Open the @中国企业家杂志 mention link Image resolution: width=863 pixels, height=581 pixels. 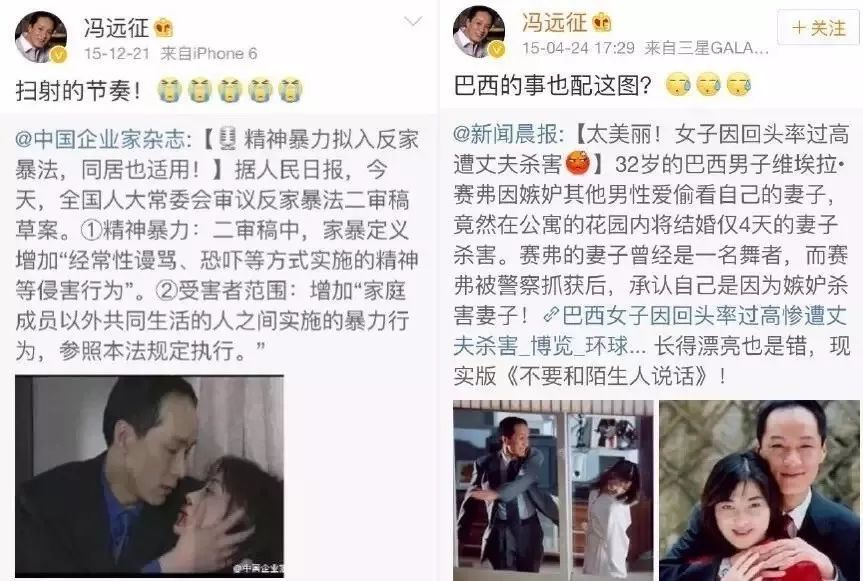[x=103, y=139]
